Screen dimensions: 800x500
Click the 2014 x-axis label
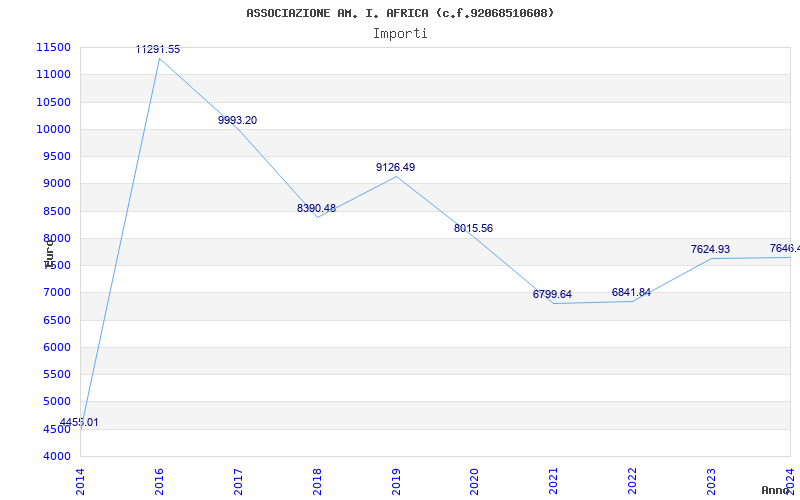(x=80, y=482)
